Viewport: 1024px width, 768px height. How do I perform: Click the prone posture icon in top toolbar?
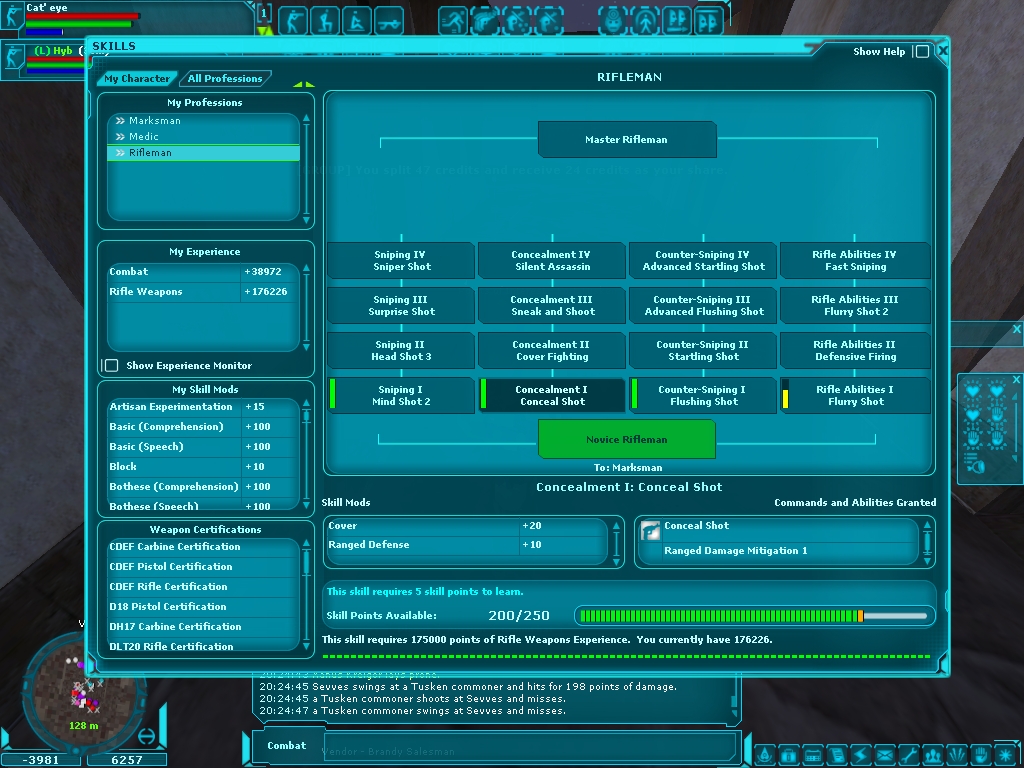tap(390, 20)
